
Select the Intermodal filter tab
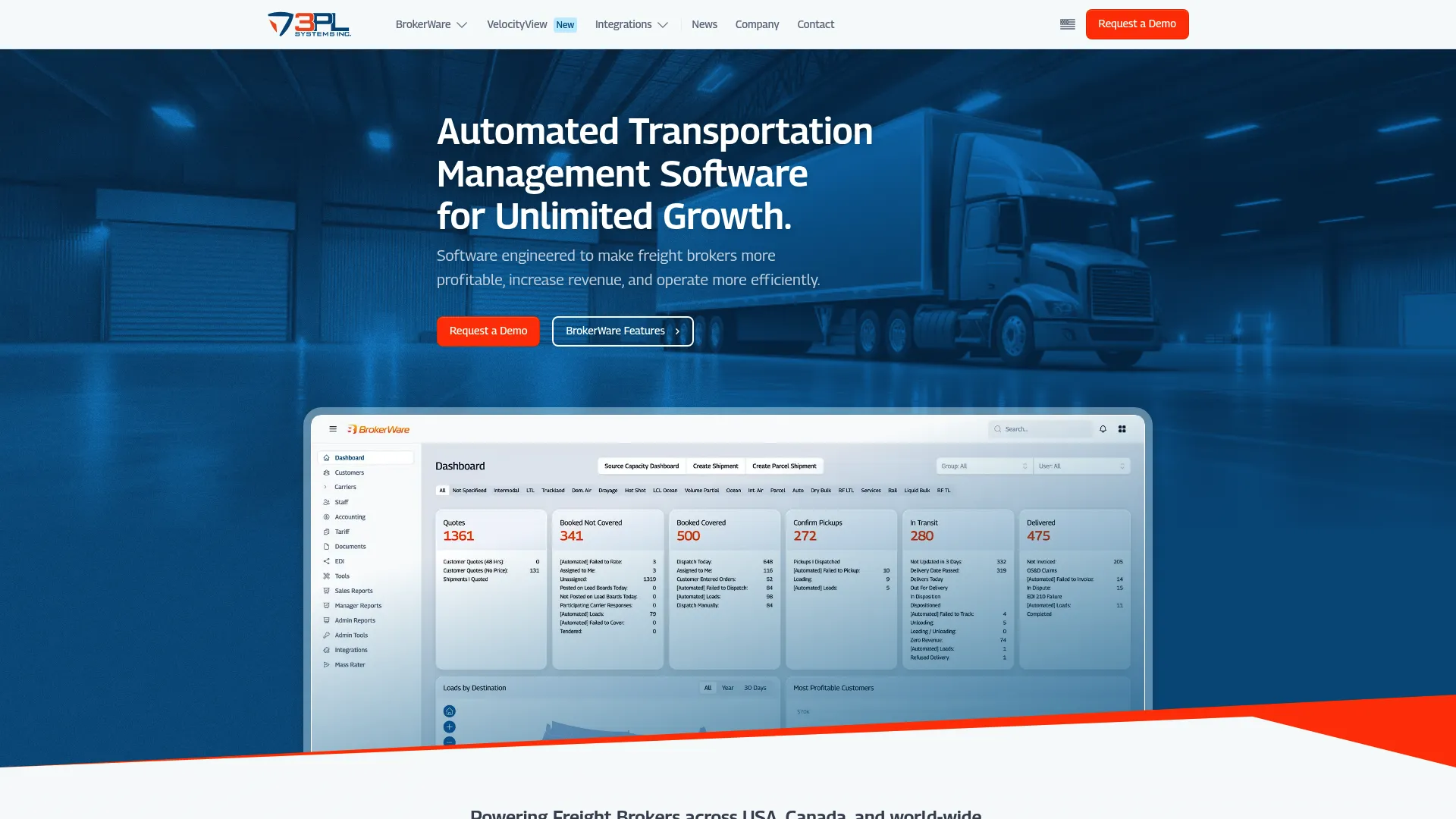[507, 491]
